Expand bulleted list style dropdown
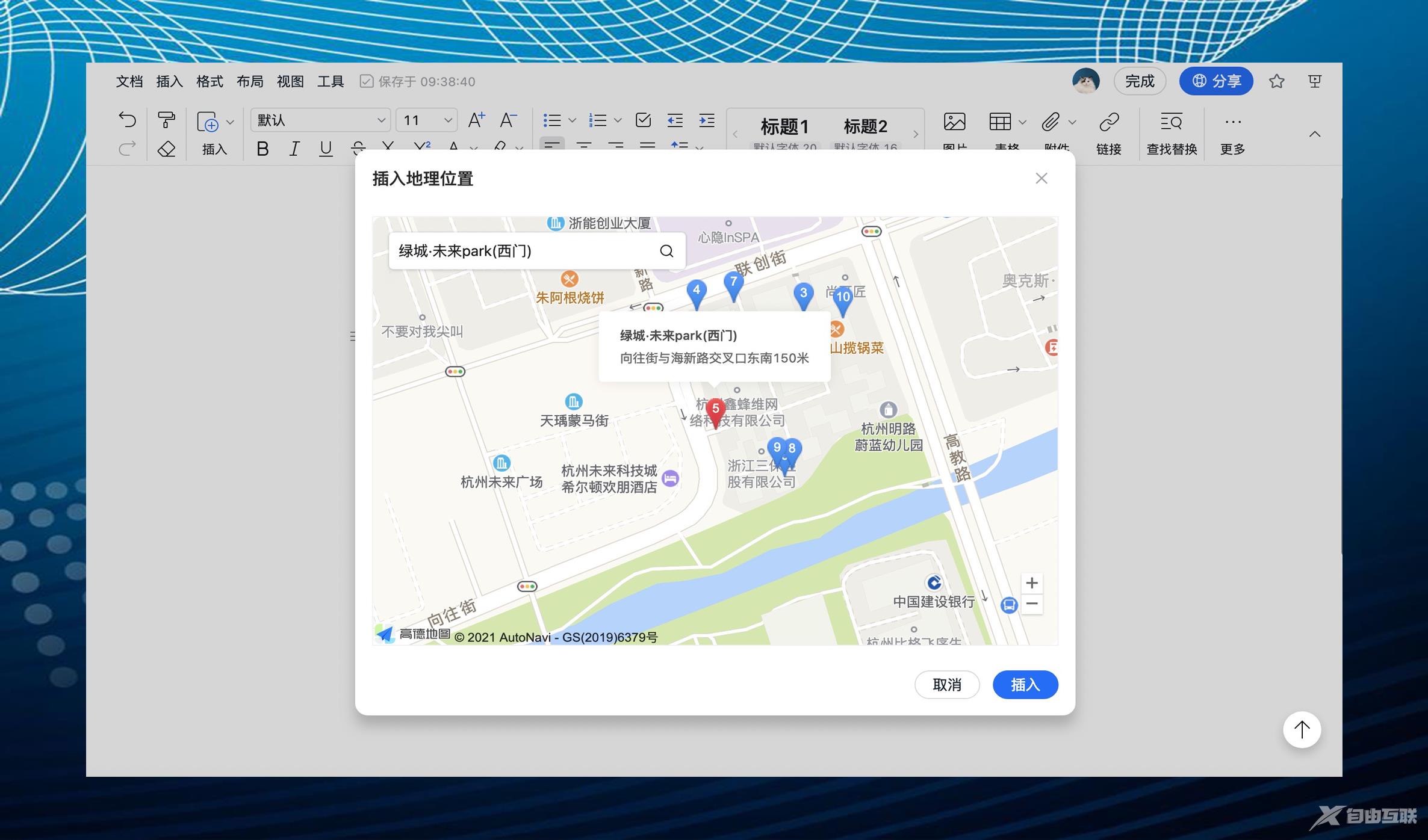The width and height of the screenshot is (1428, 840). tap(572, 120)
